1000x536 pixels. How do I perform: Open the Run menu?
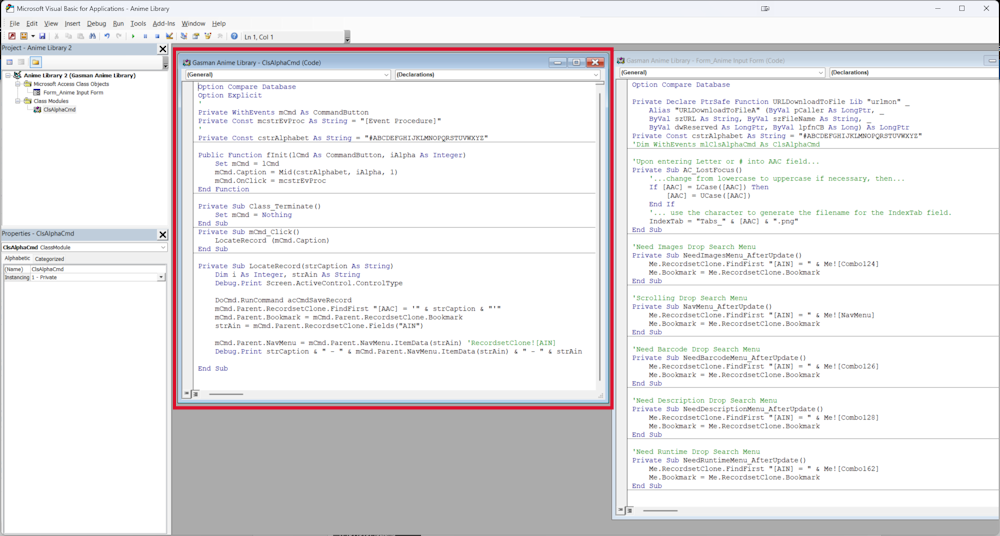pos(118,24)
